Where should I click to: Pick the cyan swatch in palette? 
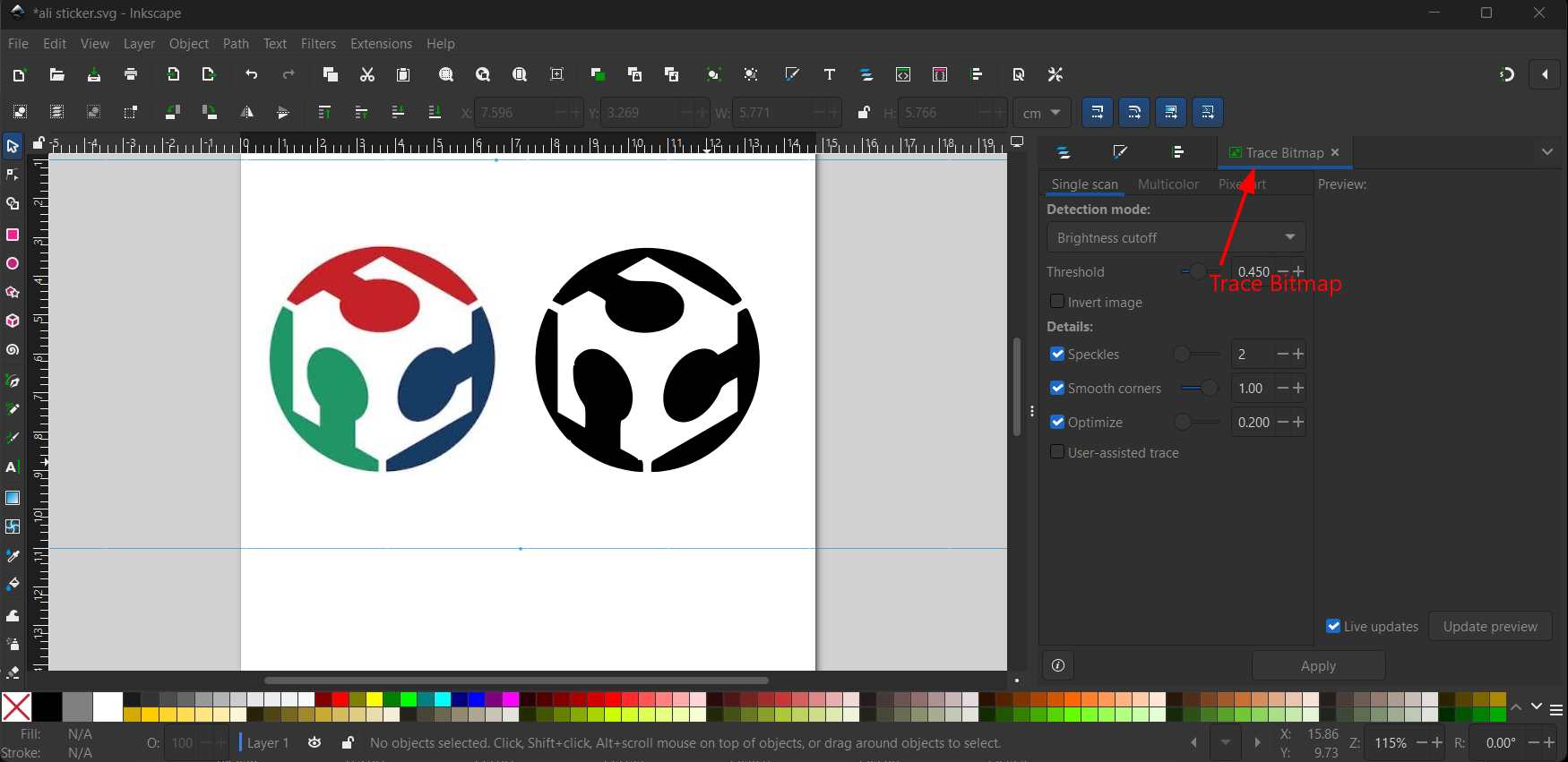click(443, 699)
